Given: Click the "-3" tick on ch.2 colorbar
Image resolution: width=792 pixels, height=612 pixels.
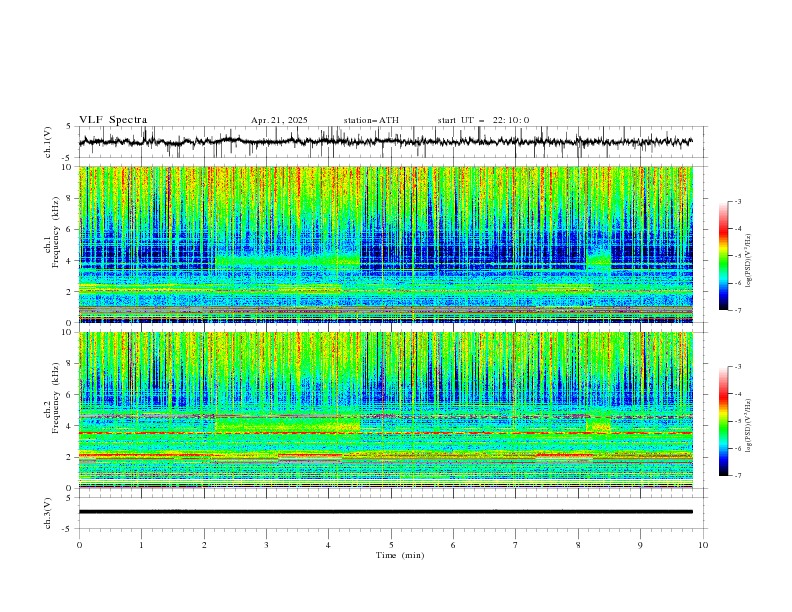Looking at the screenshot, I should pos(738,367).
